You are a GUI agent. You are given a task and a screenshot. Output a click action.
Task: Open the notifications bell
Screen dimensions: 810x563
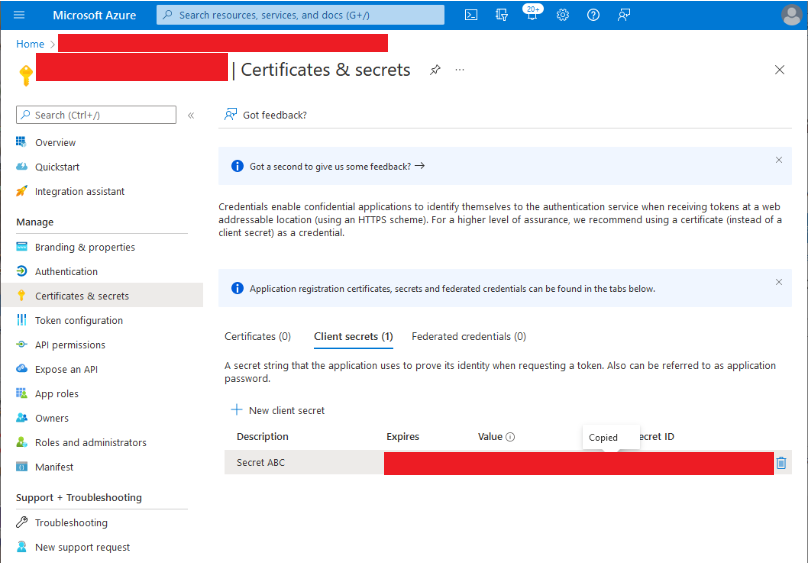pyautogui.click(x=532, y=16)
